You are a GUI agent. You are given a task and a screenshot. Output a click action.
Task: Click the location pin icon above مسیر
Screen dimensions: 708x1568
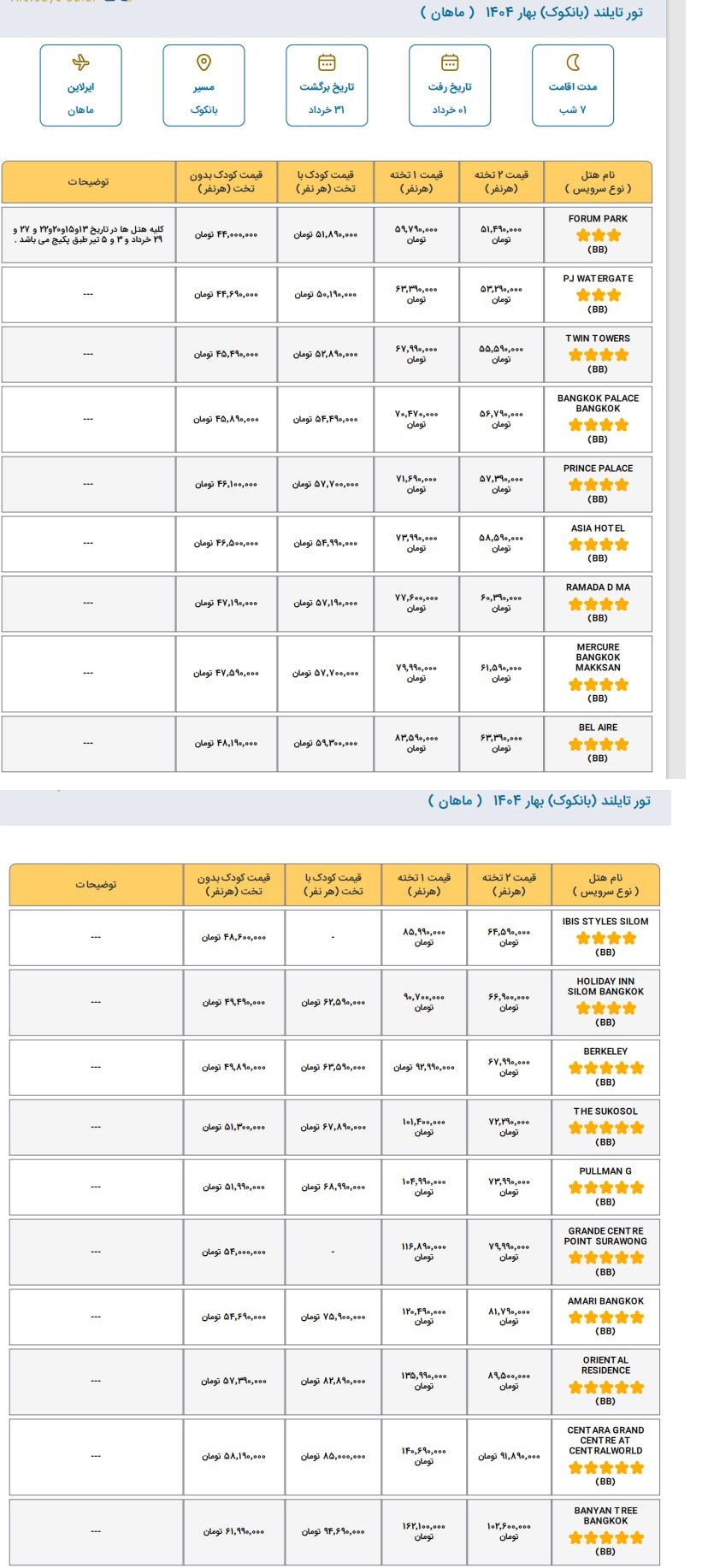(204, 62)
